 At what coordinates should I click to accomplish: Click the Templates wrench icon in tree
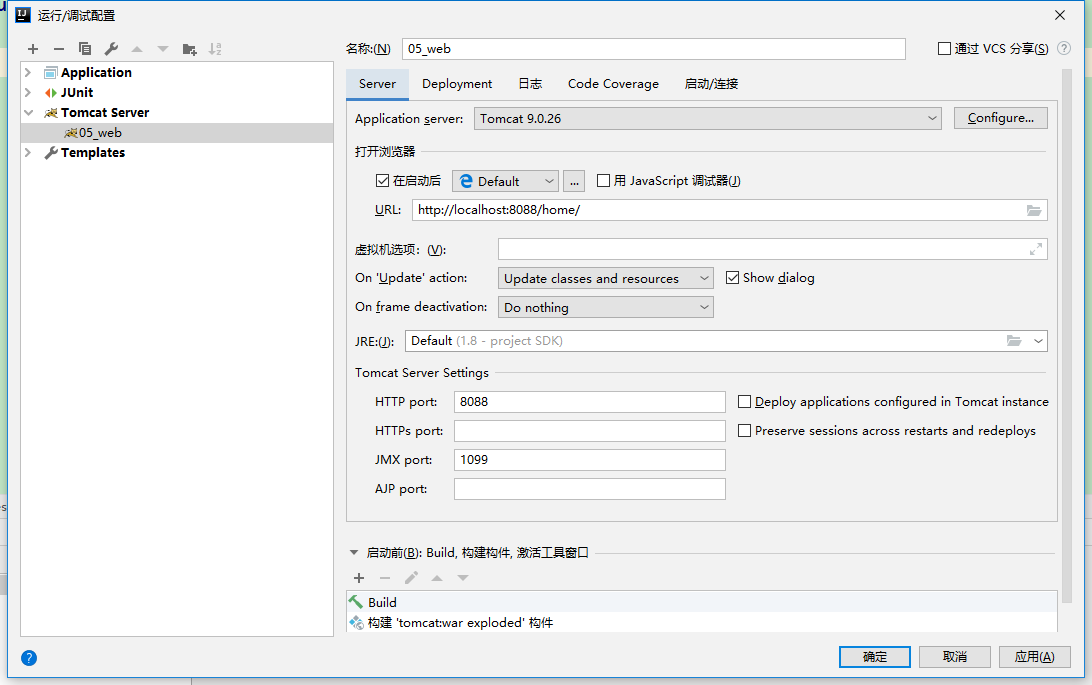pos(51,152)
